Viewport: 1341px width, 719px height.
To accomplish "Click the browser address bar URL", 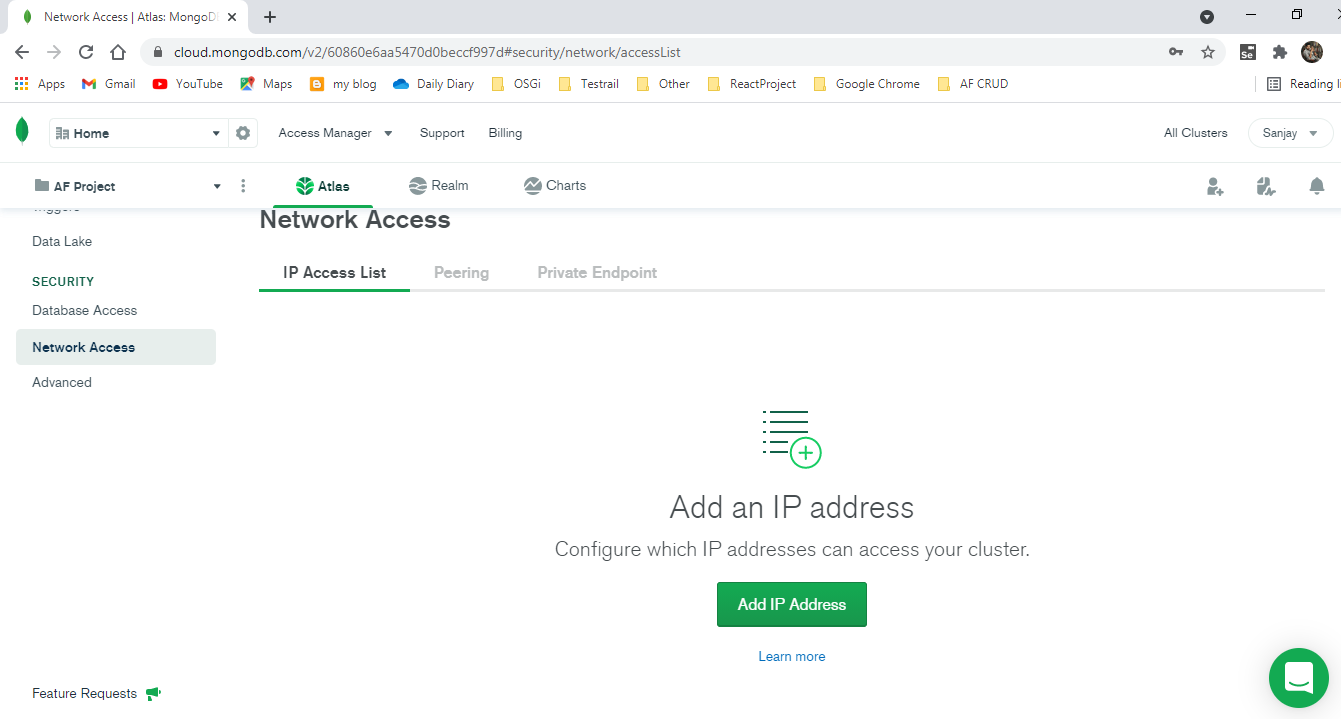I will (x=427, y=52).
